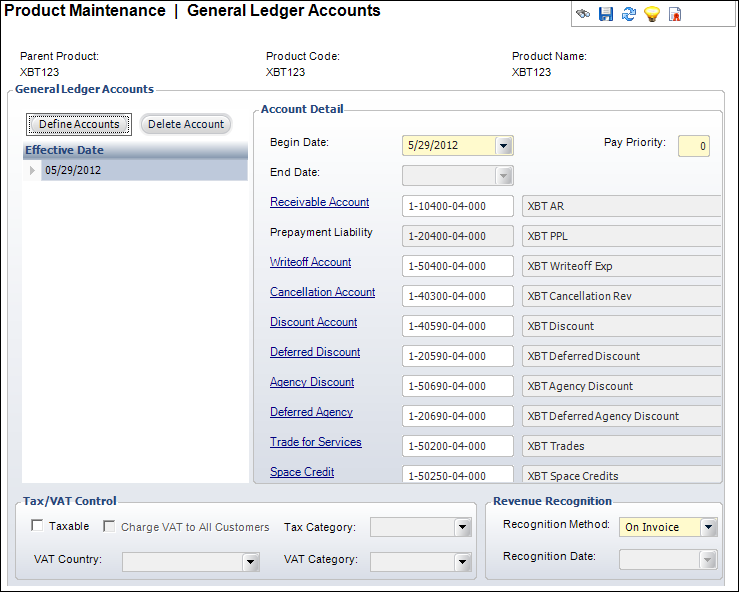Click the light bulb help icon
Screen dimensions: 739x592
(651, 14)
